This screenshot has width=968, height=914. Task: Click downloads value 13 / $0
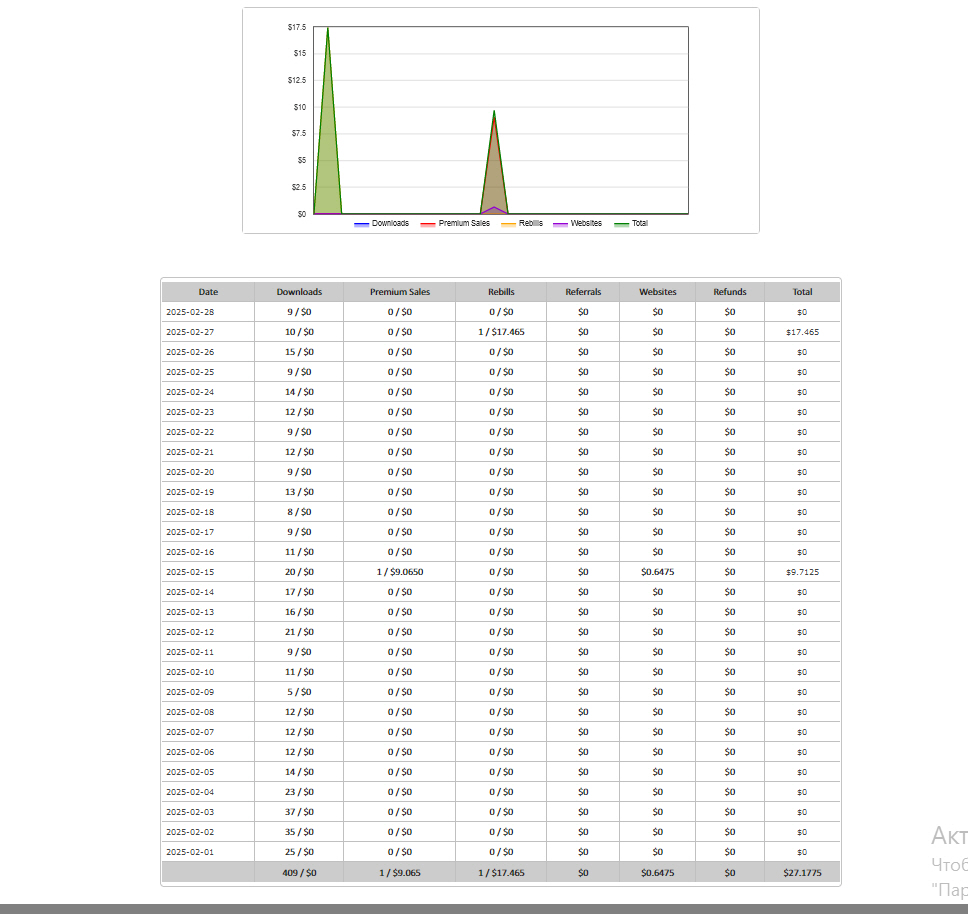click(x=299, y=492)
